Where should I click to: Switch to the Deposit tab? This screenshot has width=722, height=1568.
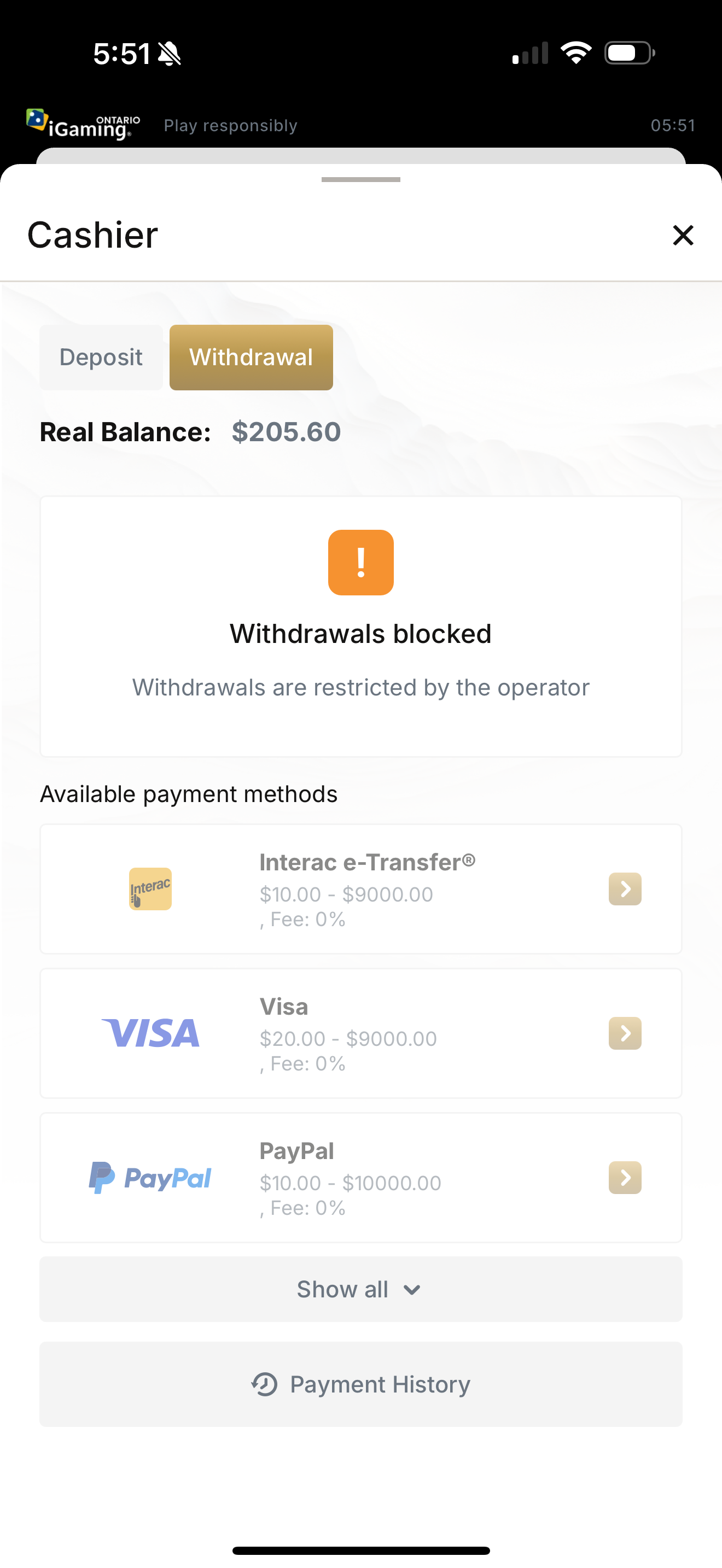pos(101,358)
